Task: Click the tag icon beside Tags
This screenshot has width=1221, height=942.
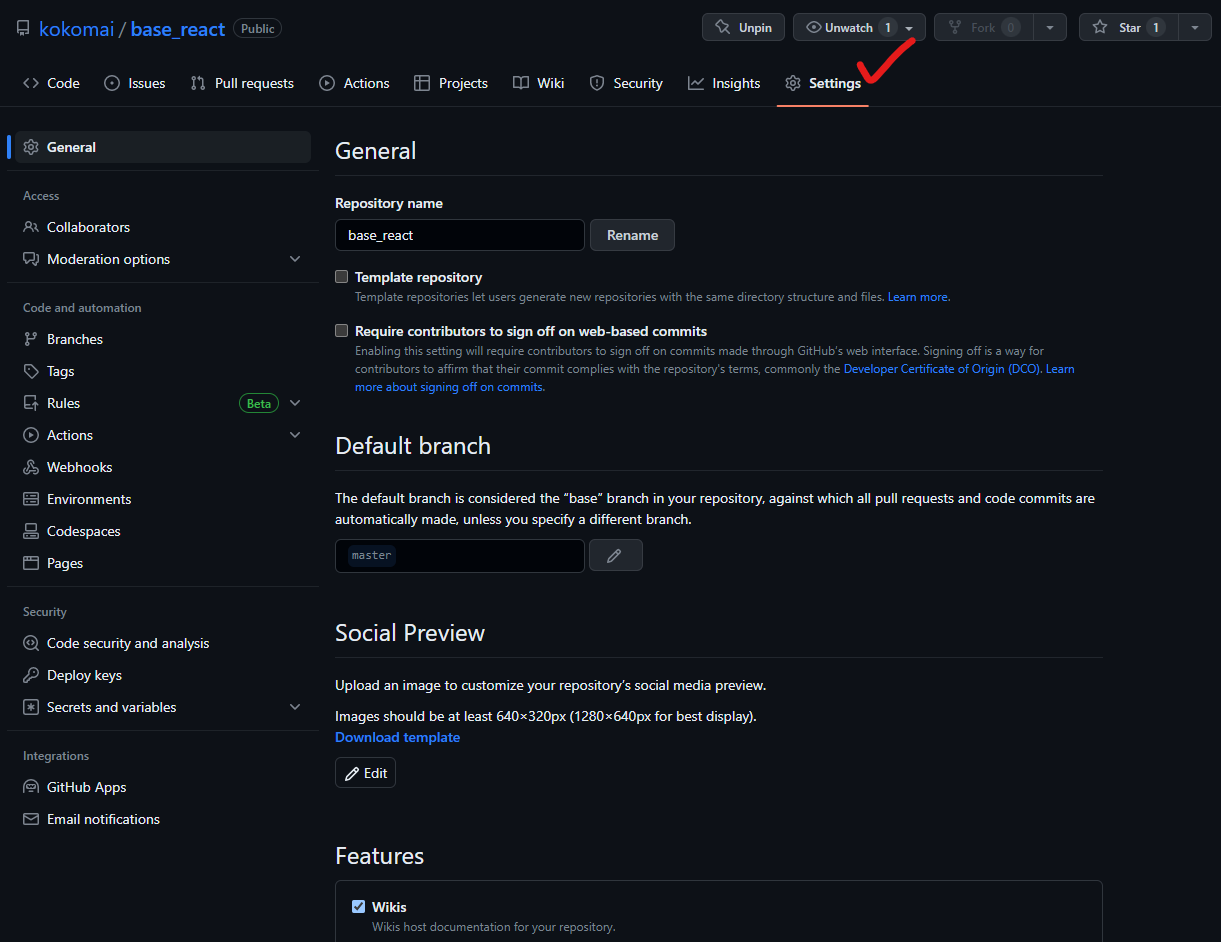Action: click(x=31, y=371)
